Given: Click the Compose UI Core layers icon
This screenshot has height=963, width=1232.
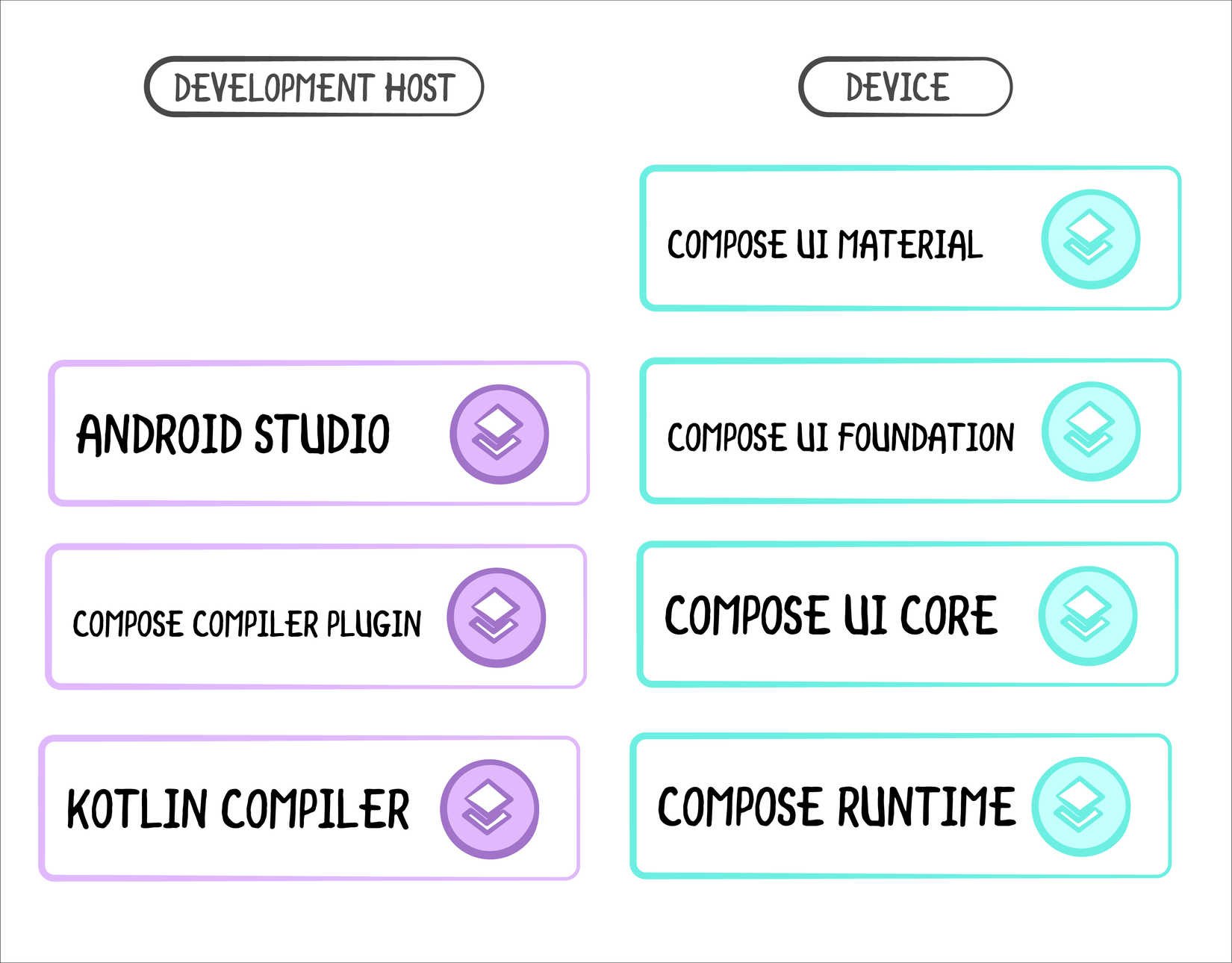Looking at the screenshot, I should click(1087, 616).
